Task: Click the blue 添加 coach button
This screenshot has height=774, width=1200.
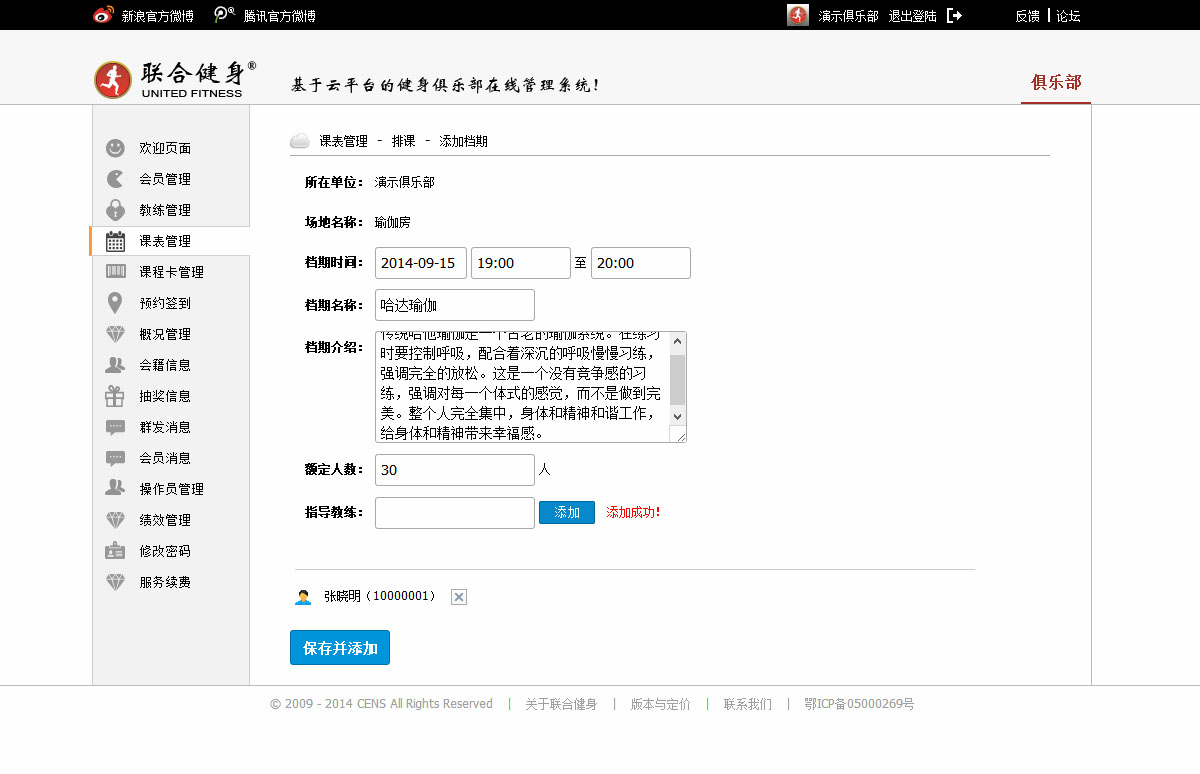Action: [567, 512]
